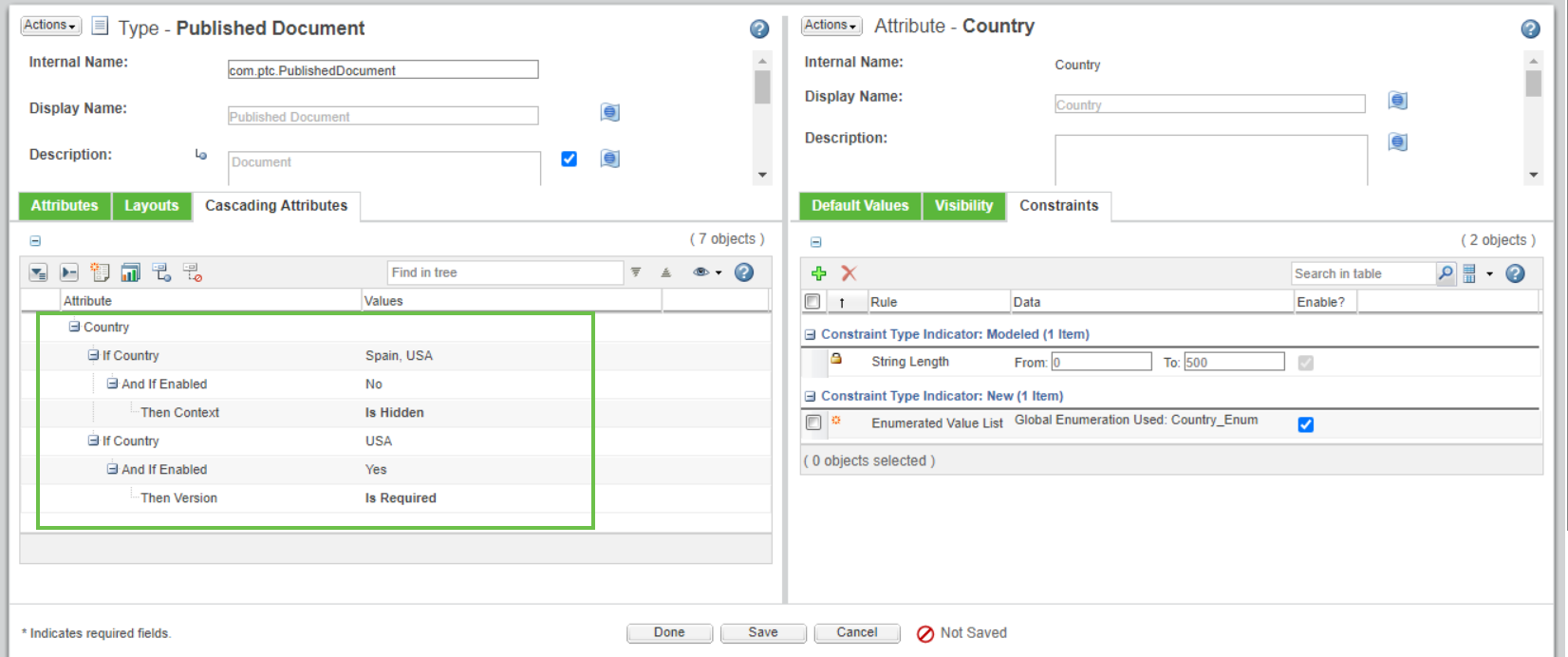Click Search in table input field

point(1363,273)
